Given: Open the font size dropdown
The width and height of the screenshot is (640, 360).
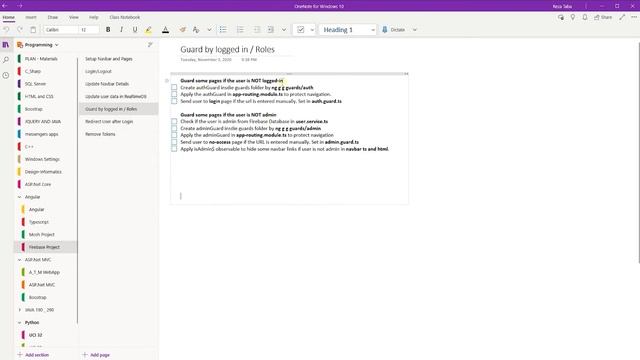Looking at the screenshot, I should click(89, 30).
